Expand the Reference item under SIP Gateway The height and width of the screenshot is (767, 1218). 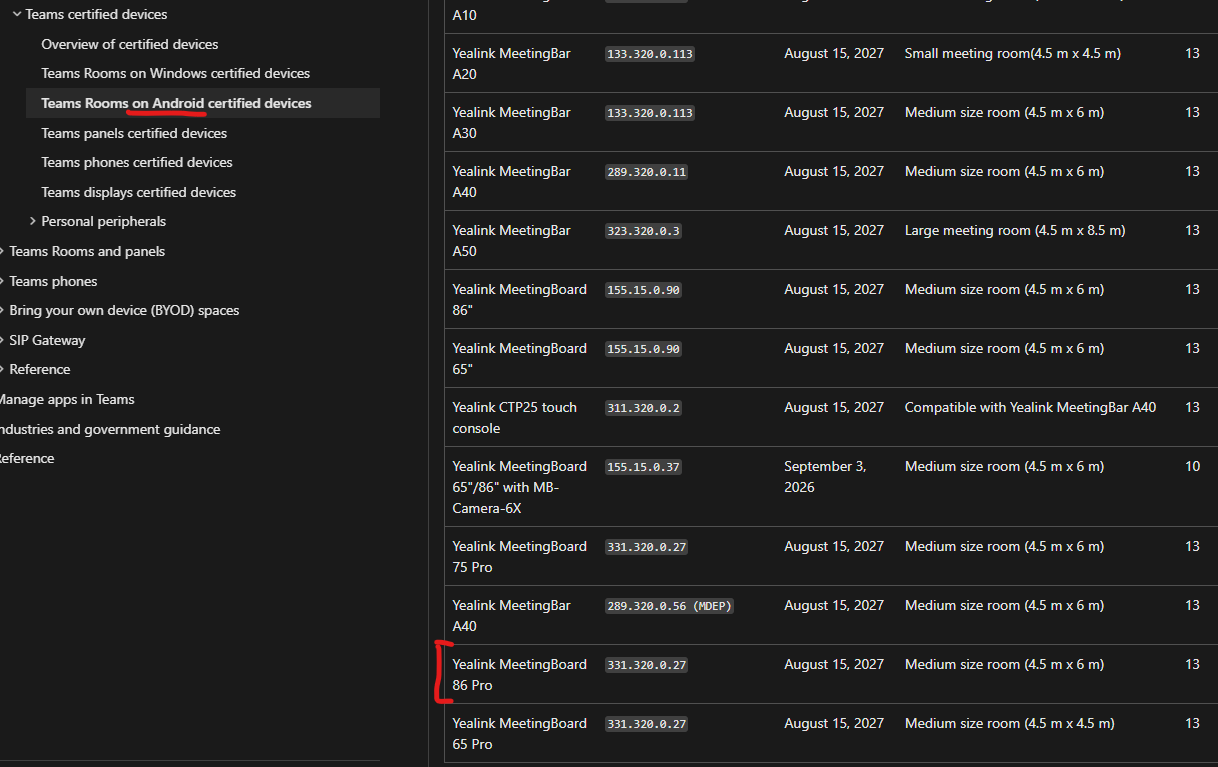(39, 369)
